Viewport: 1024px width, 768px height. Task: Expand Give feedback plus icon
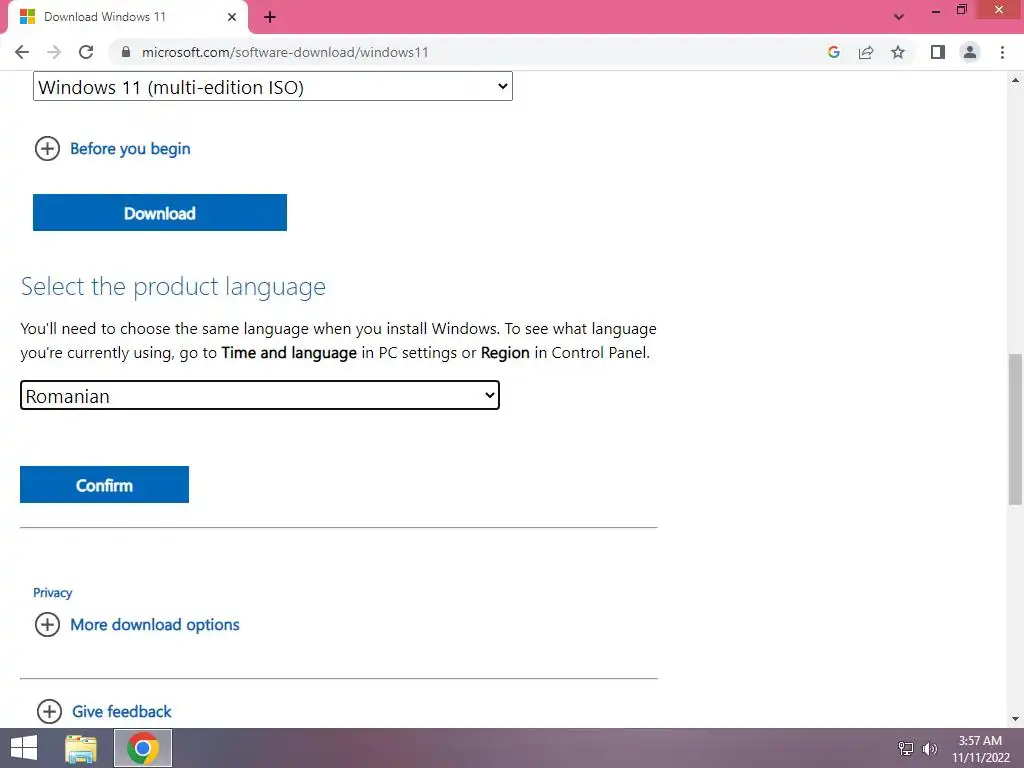pos(49,711)
